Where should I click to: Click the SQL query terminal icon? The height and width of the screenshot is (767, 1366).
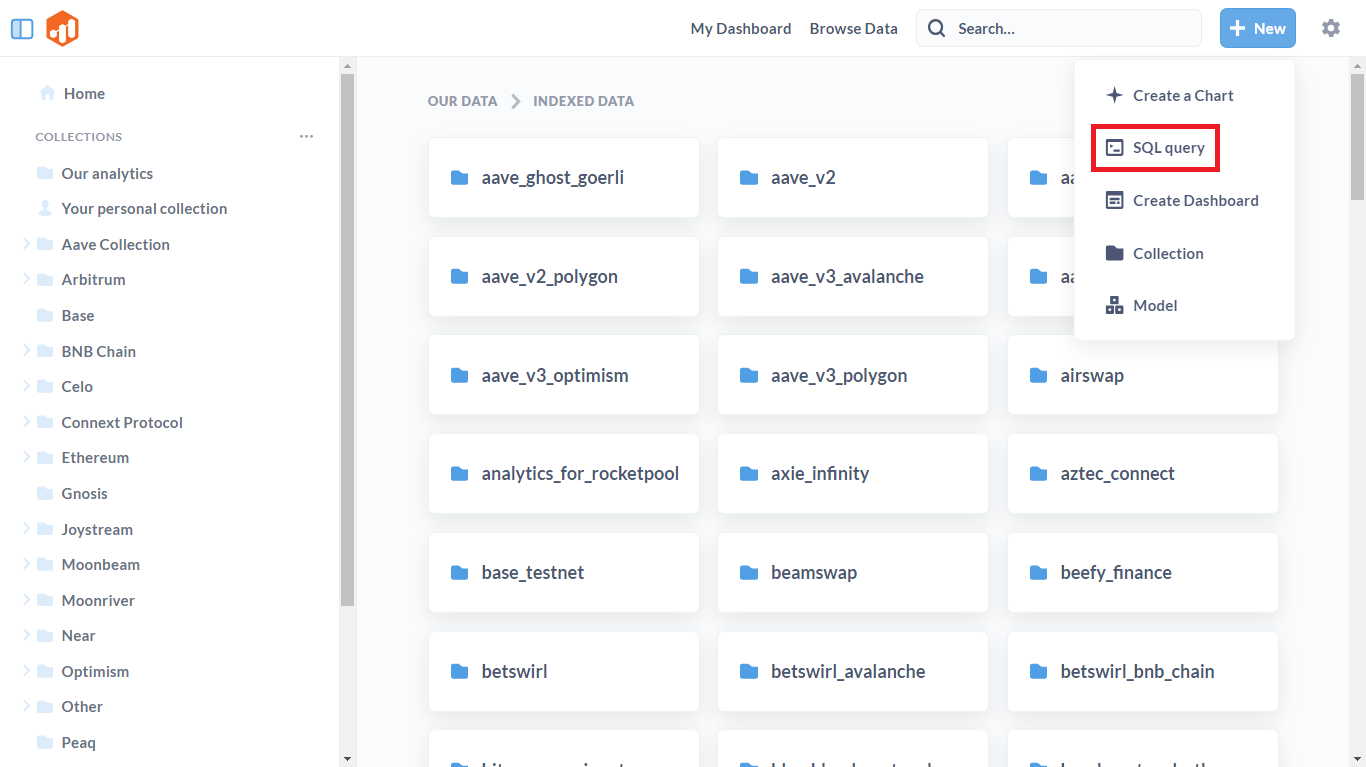(1114, 148)
